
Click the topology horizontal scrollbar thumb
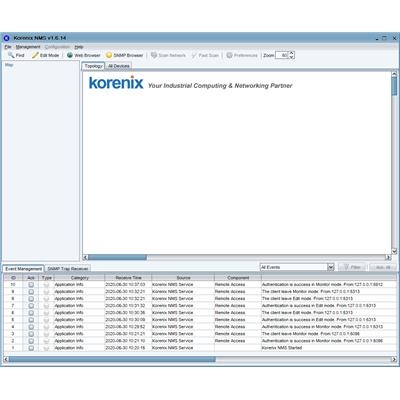pos(117,257)
